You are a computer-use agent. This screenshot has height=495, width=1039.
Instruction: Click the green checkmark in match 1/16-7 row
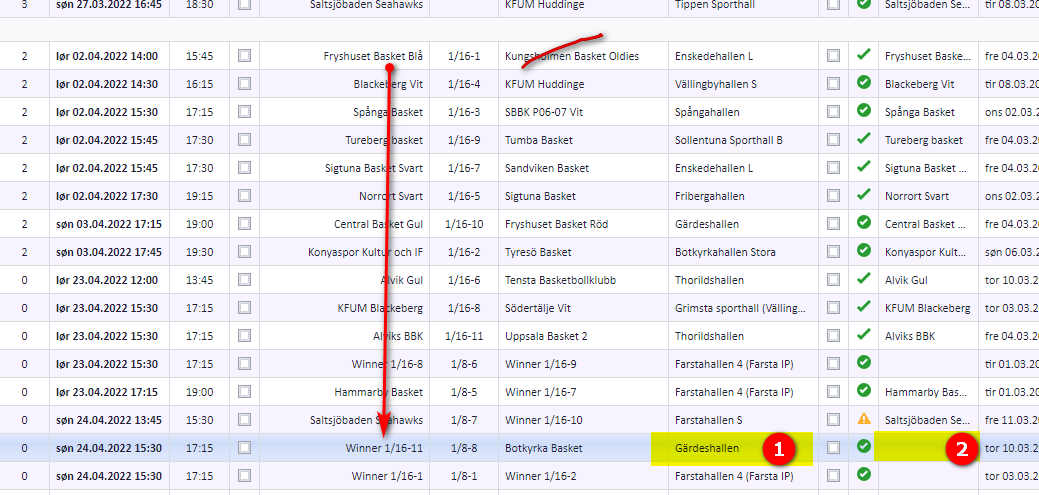click(863, 166)
